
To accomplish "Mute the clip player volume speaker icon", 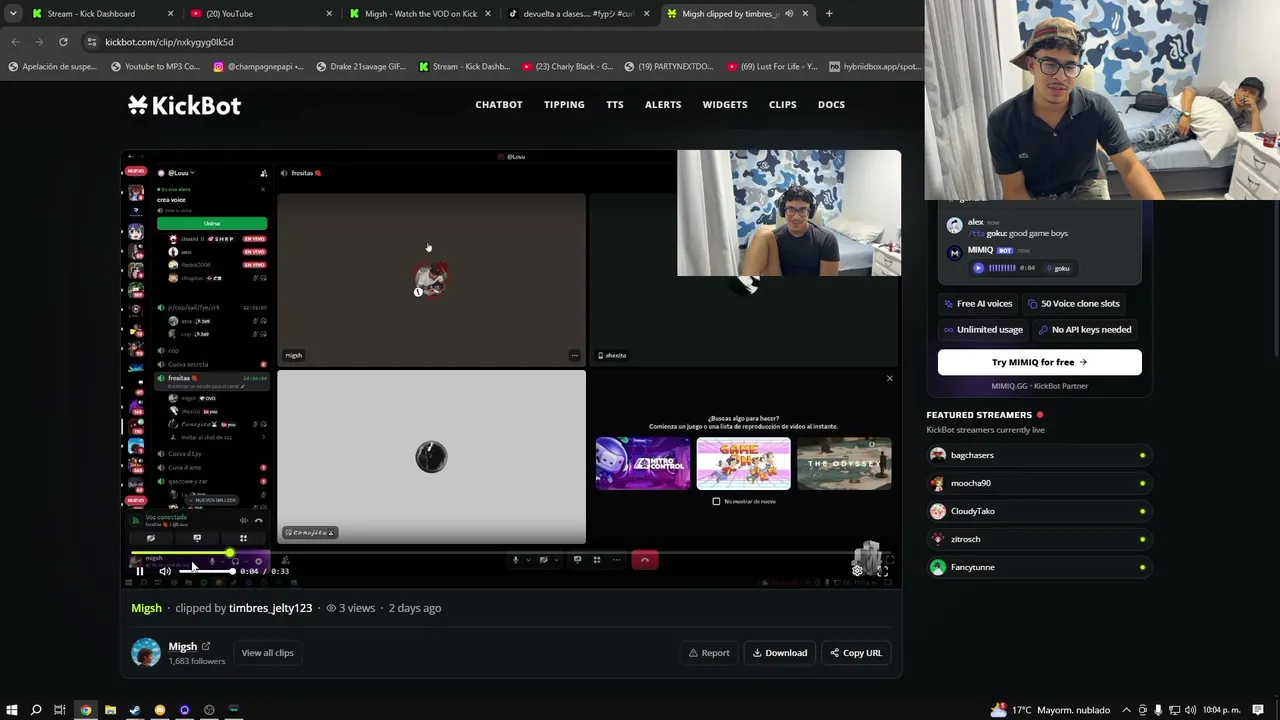I will 164,571.
